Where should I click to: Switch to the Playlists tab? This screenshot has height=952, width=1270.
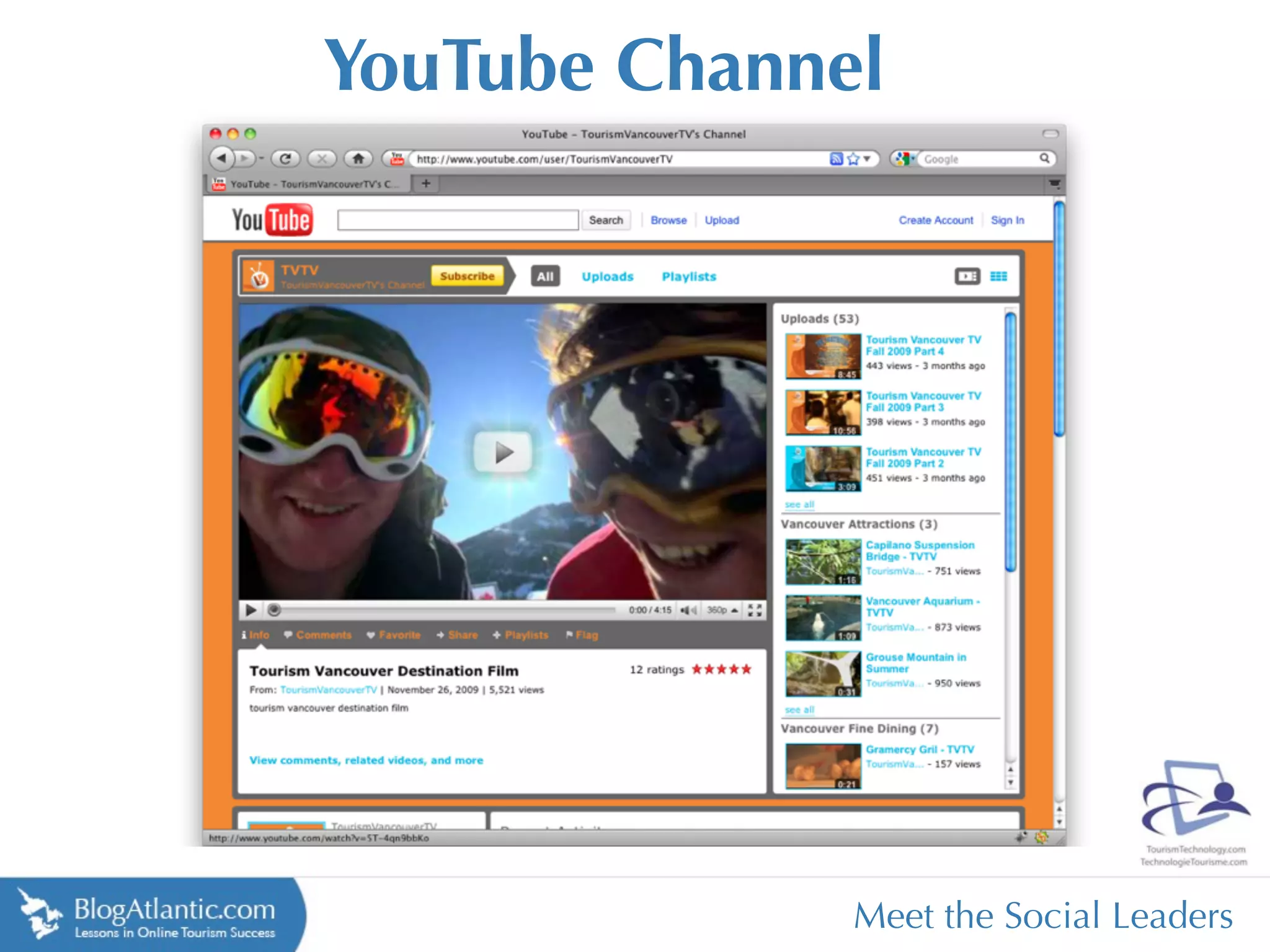click(689, 276)
